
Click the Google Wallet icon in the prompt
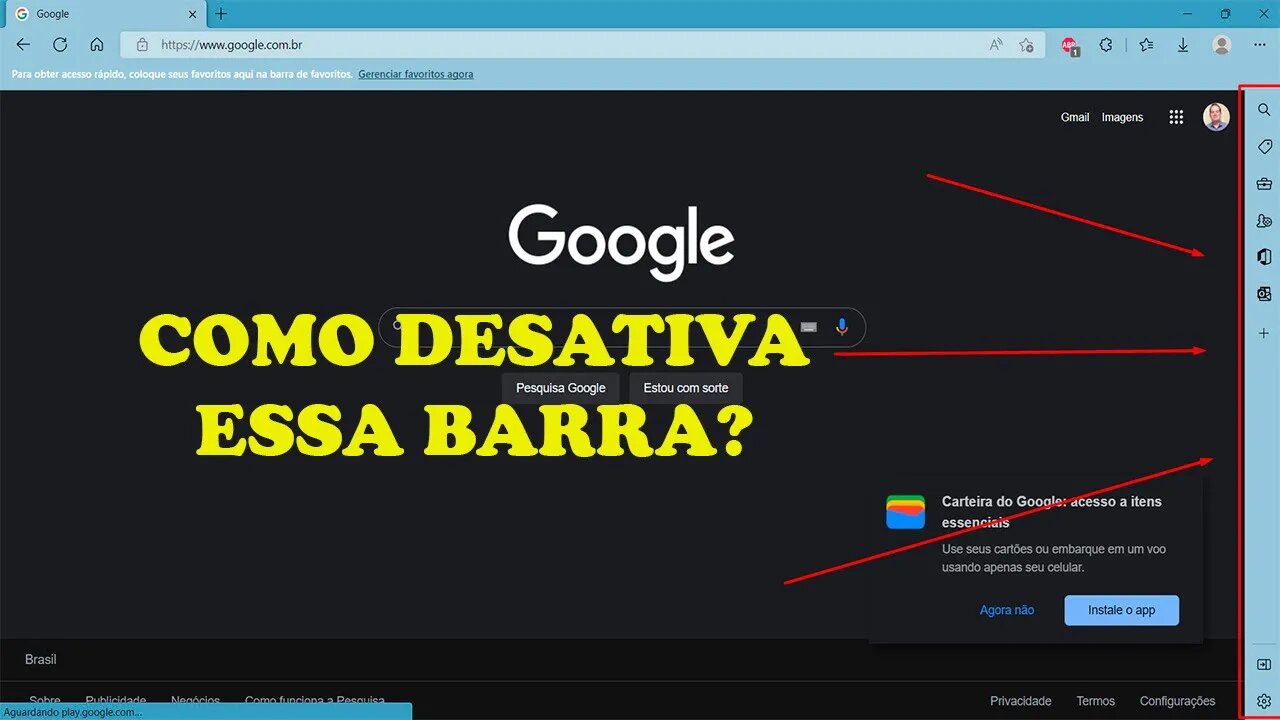click(x=905, y=512)
